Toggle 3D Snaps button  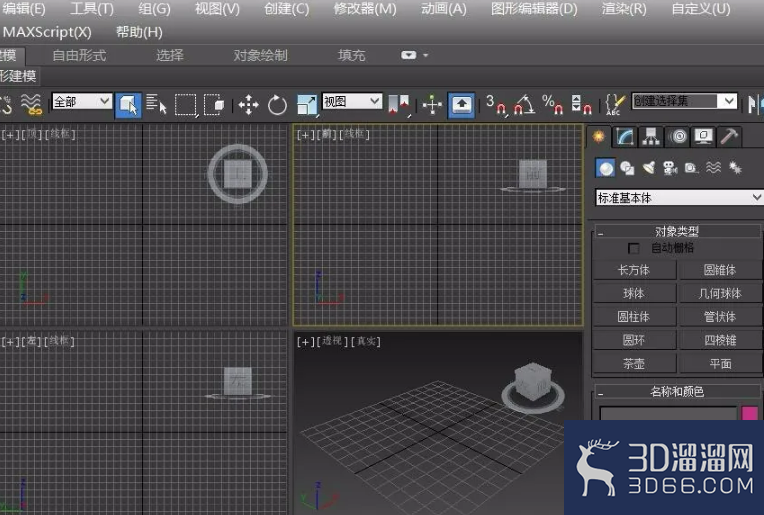point(496,104)
